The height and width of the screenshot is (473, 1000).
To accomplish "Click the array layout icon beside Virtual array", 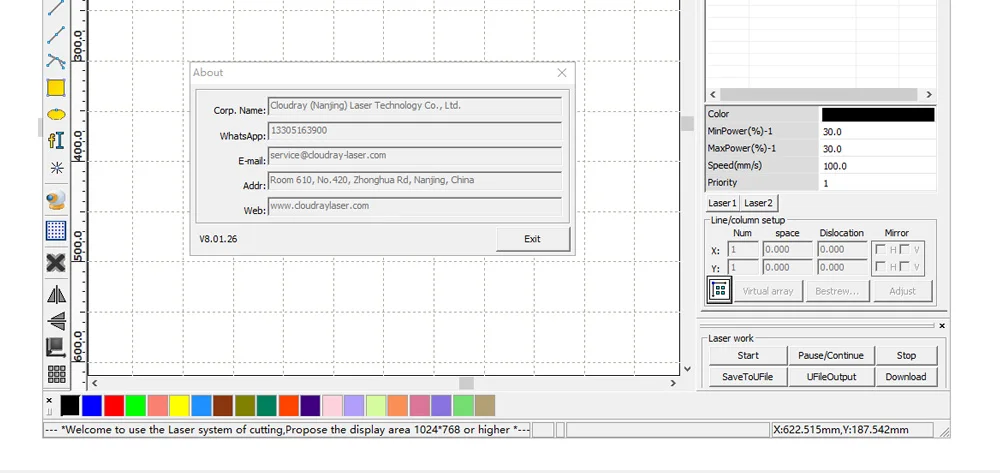I will click(719, 291).
